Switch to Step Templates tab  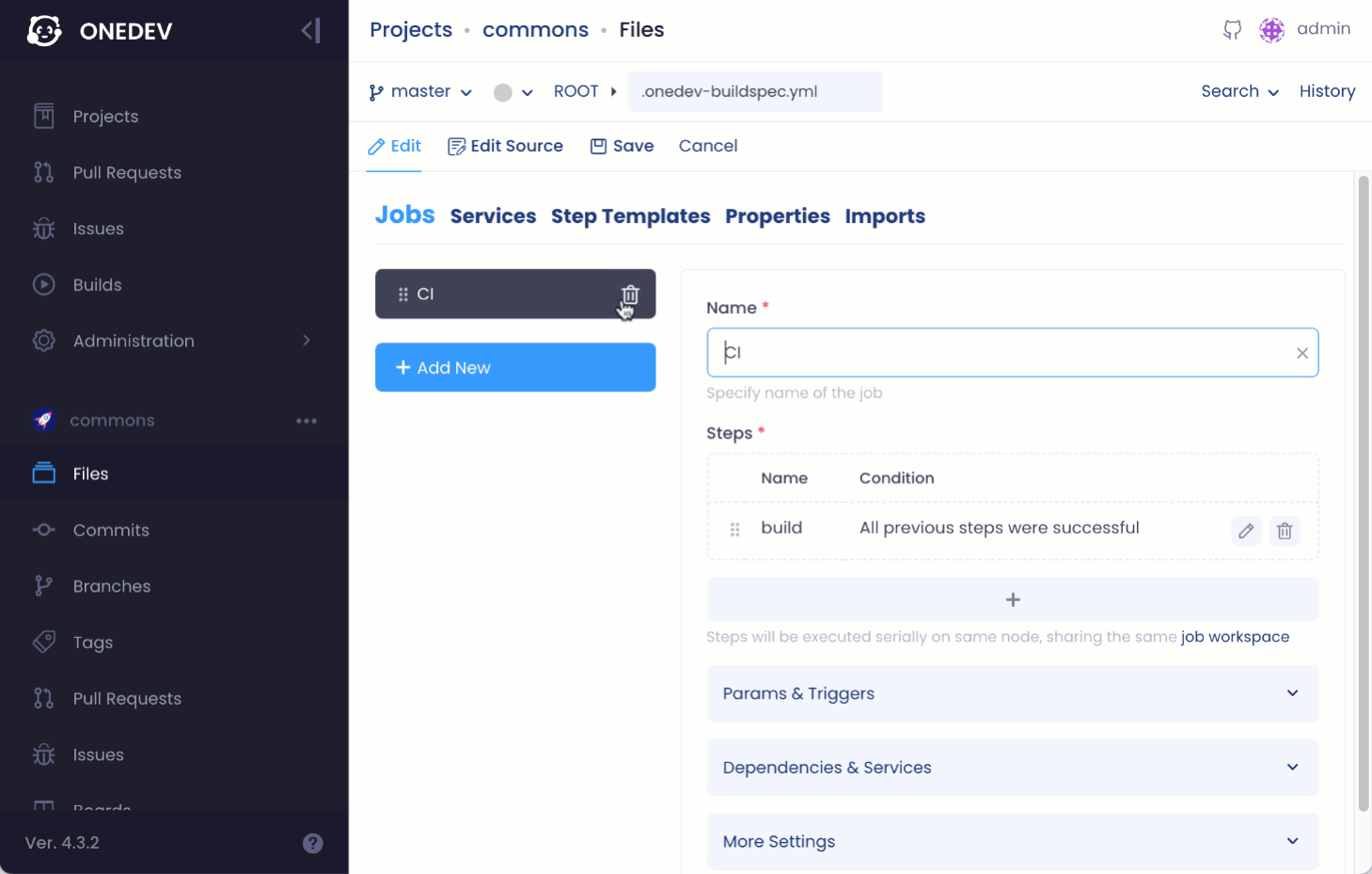630,216
